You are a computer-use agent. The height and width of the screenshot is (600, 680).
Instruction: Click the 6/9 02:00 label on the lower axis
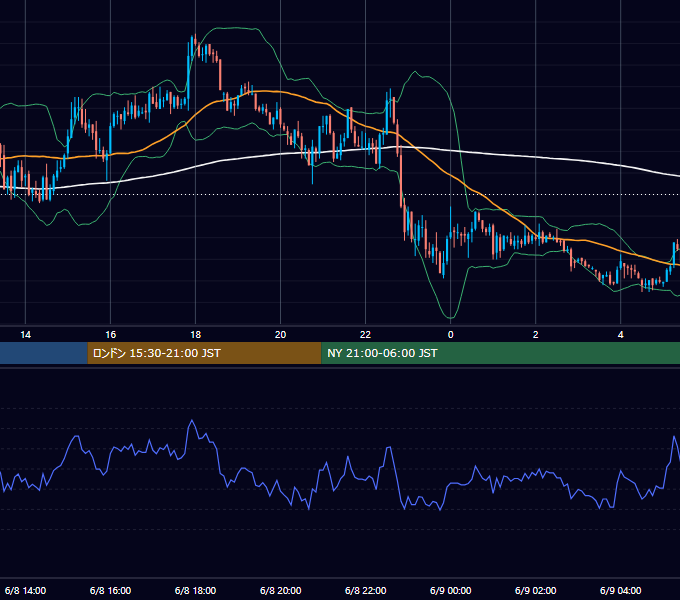pos(536,590)
